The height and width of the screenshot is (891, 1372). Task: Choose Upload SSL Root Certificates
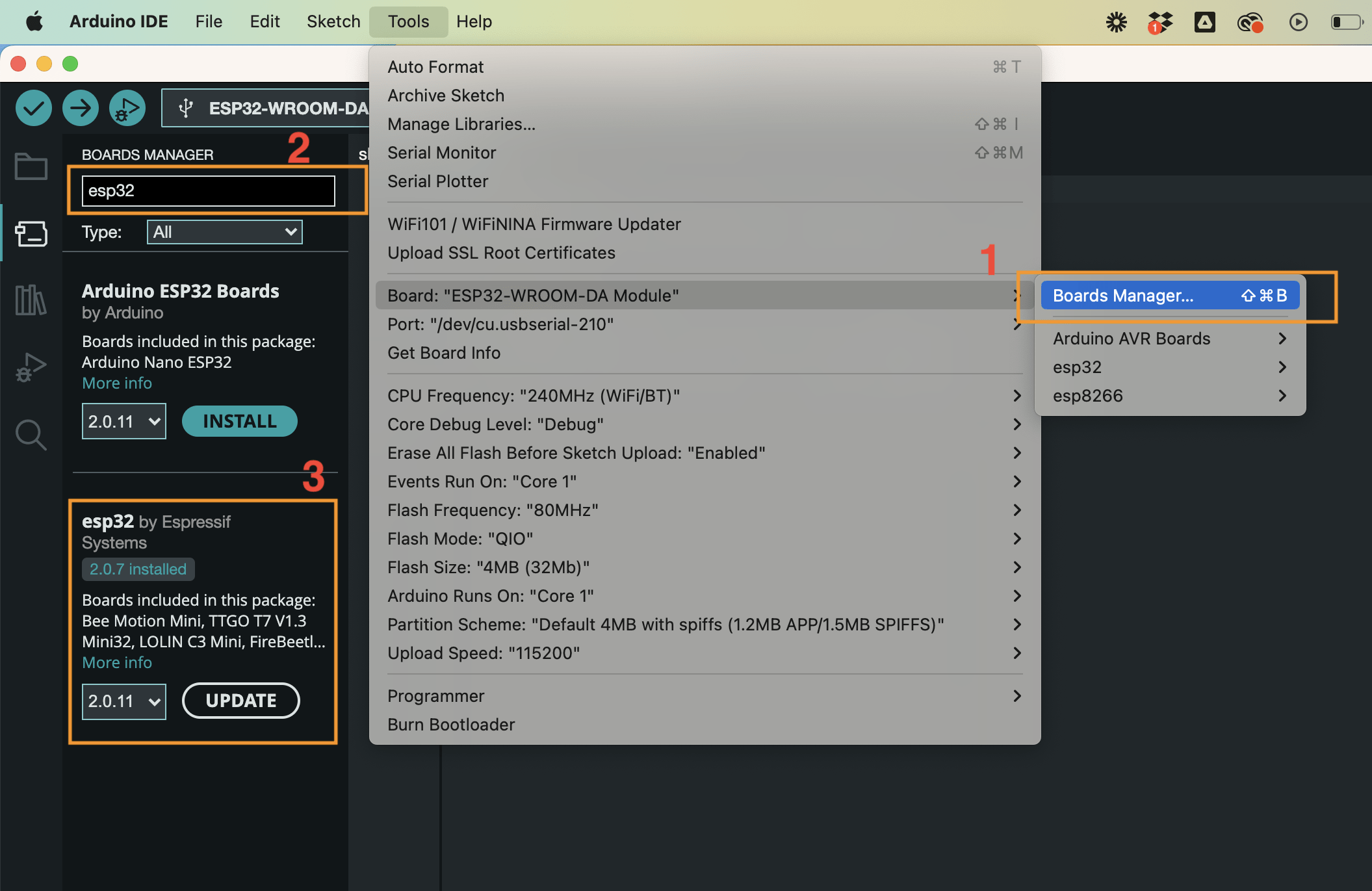pyautogui.click(x=705, y=253)
